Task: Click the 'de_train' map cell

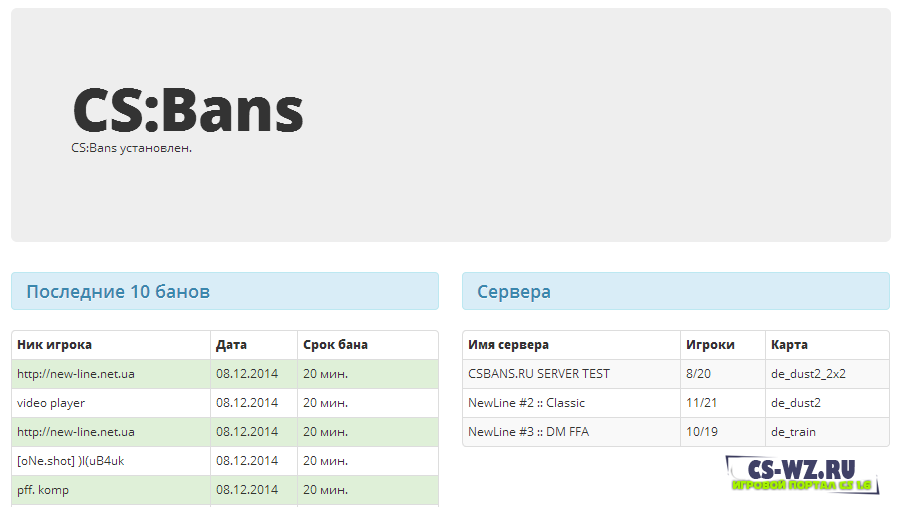Action: tap(827, 432)
